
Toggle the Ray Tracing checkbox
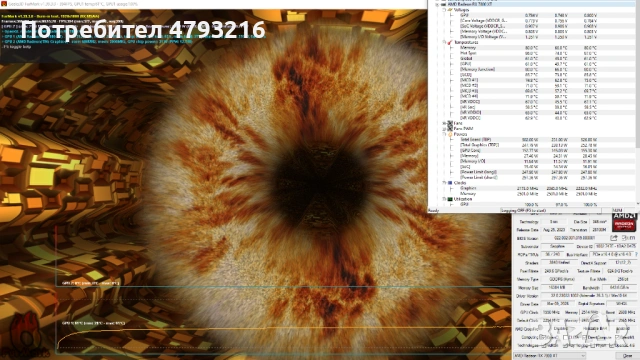point(565,346)
